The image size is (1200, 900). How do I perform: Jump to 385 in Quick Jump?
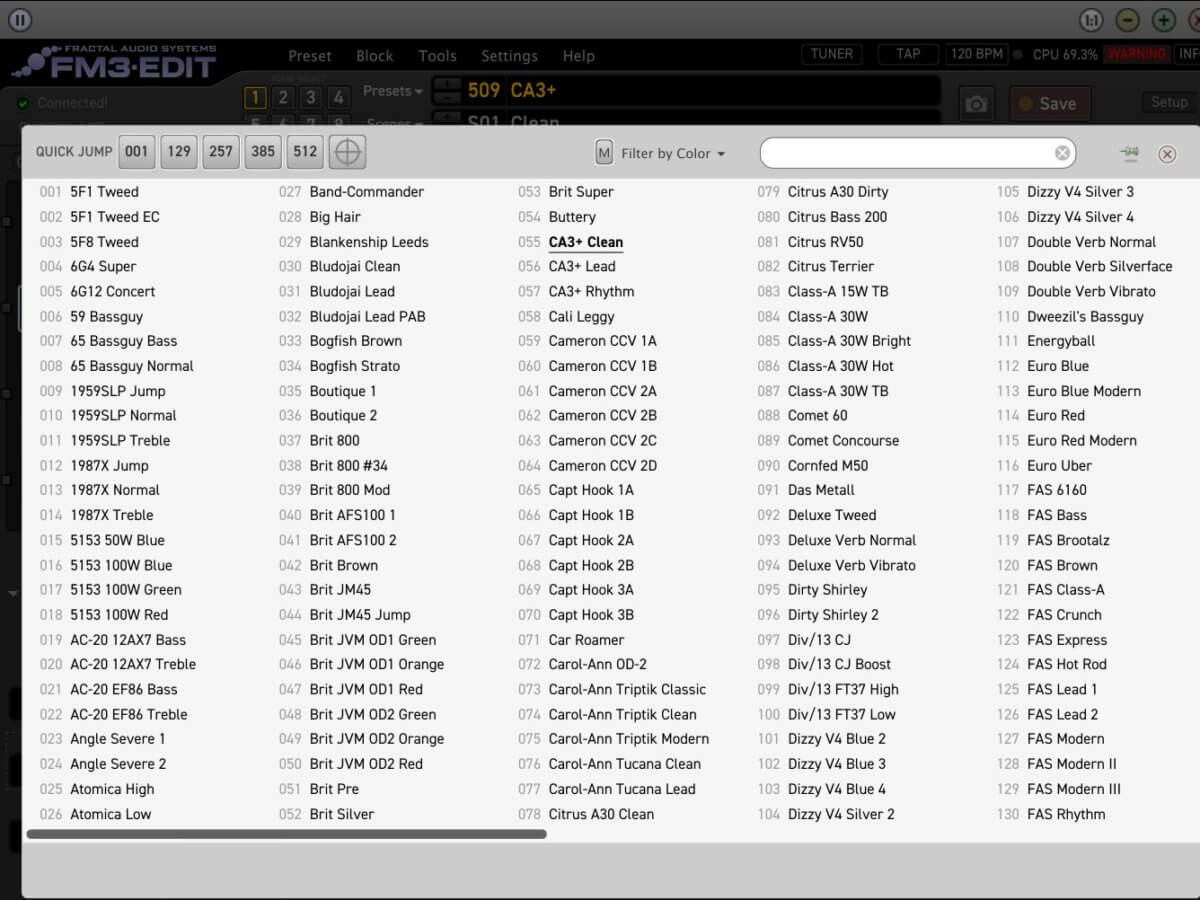[263, 152]
